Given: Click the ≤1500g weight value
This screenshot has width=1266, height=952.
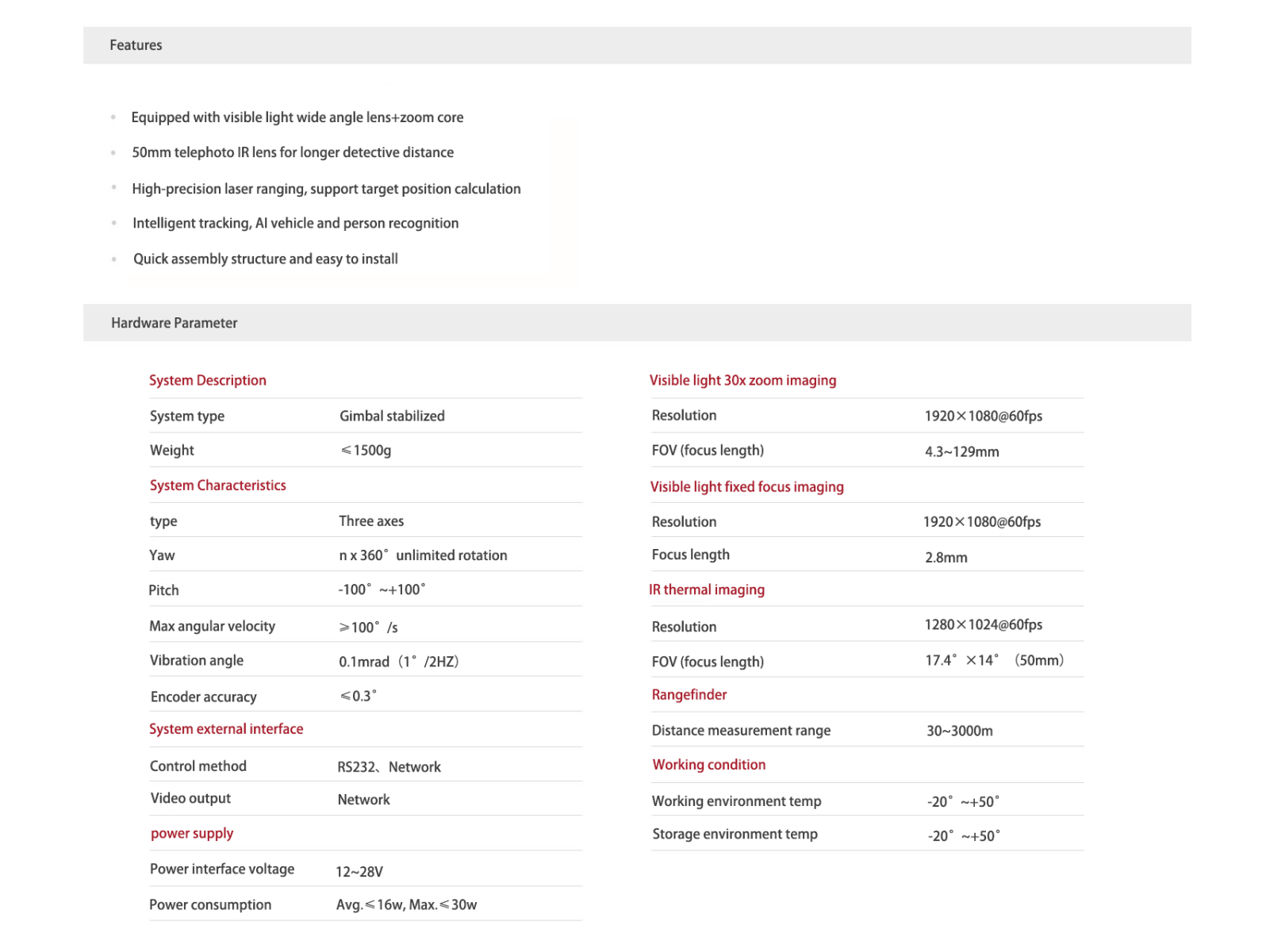Looking at the screenshot, I should coord(366,451).
